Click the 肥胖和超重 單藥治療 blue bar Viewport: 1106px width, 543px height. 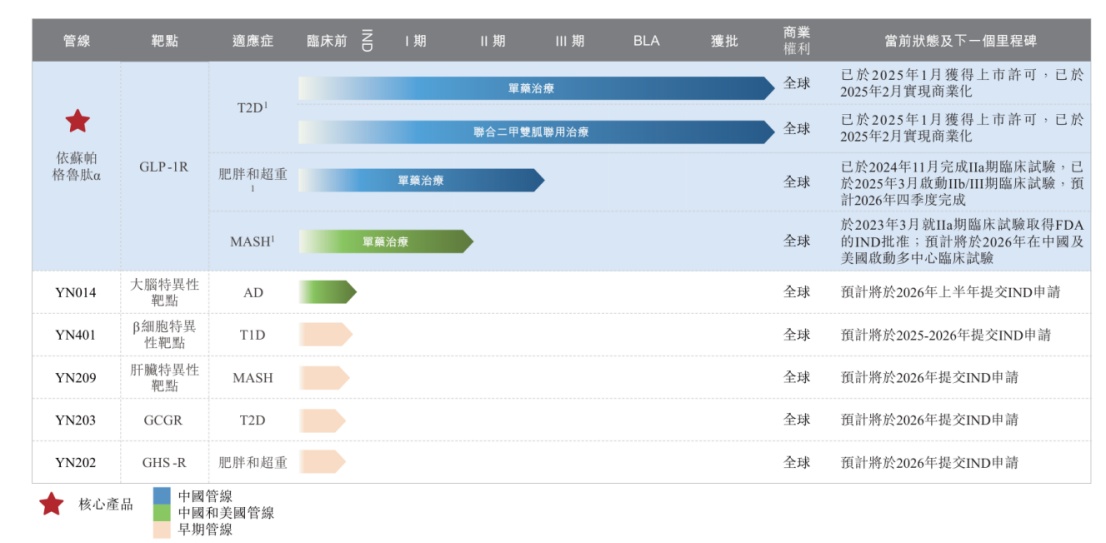pos(421,181)
